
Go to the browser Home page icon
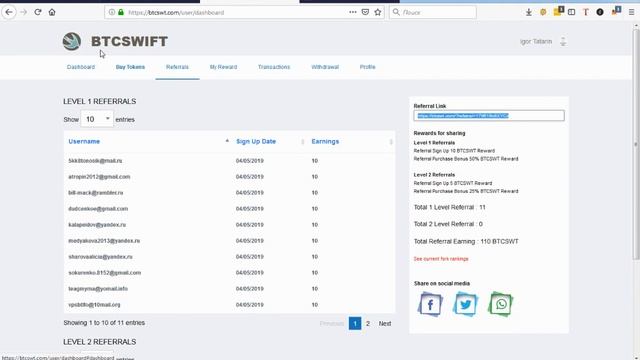(x=52, y=12)
